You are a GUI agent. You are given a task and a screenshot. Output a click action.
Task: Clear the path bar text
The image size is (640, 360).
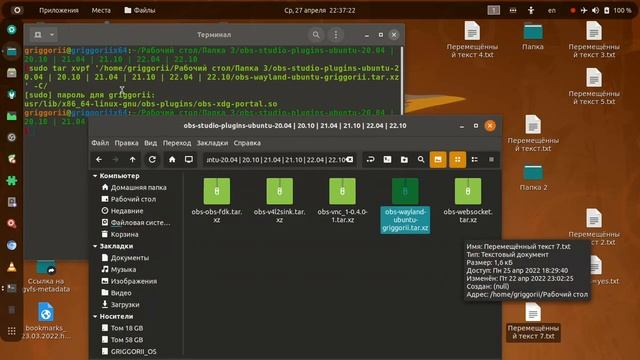click(350, 160)
